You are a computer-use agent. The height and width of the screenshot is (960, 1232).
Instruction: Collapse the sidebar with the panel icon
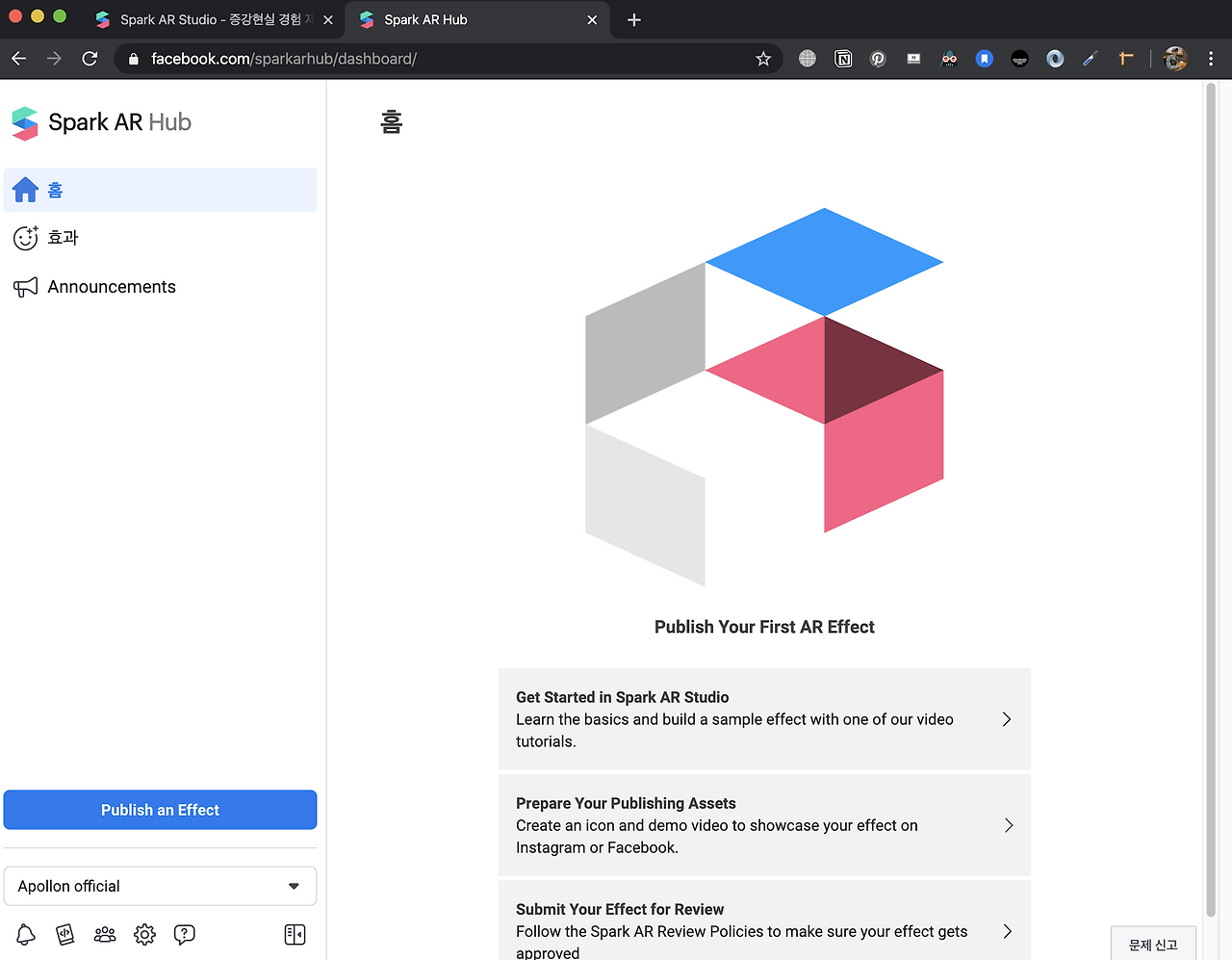click(295, 934)
